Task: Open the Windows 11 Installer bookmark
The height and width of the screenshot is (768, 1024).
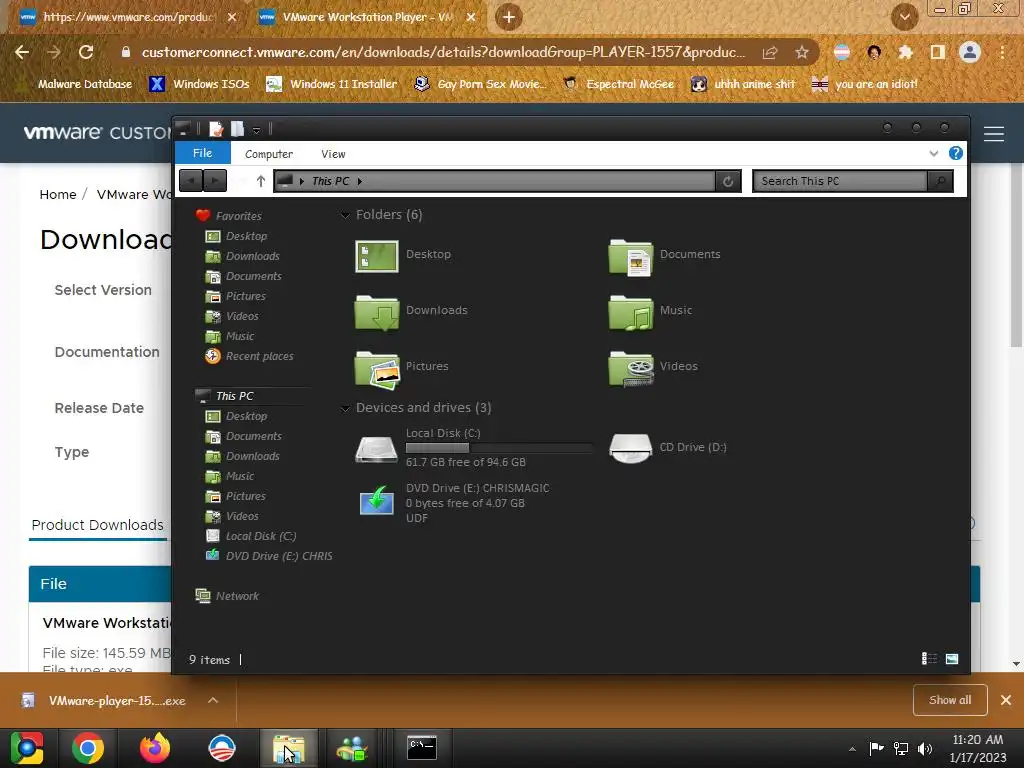Action: pos(332,84)
